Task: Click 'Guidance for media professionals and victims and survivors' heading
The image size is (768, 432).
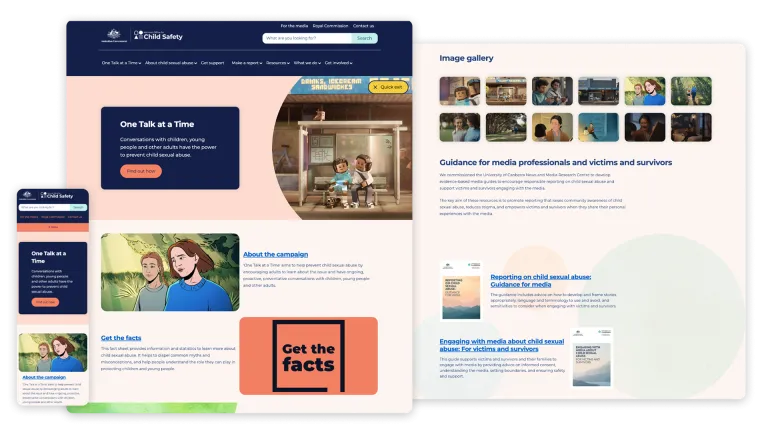Action: pos(555,162)
